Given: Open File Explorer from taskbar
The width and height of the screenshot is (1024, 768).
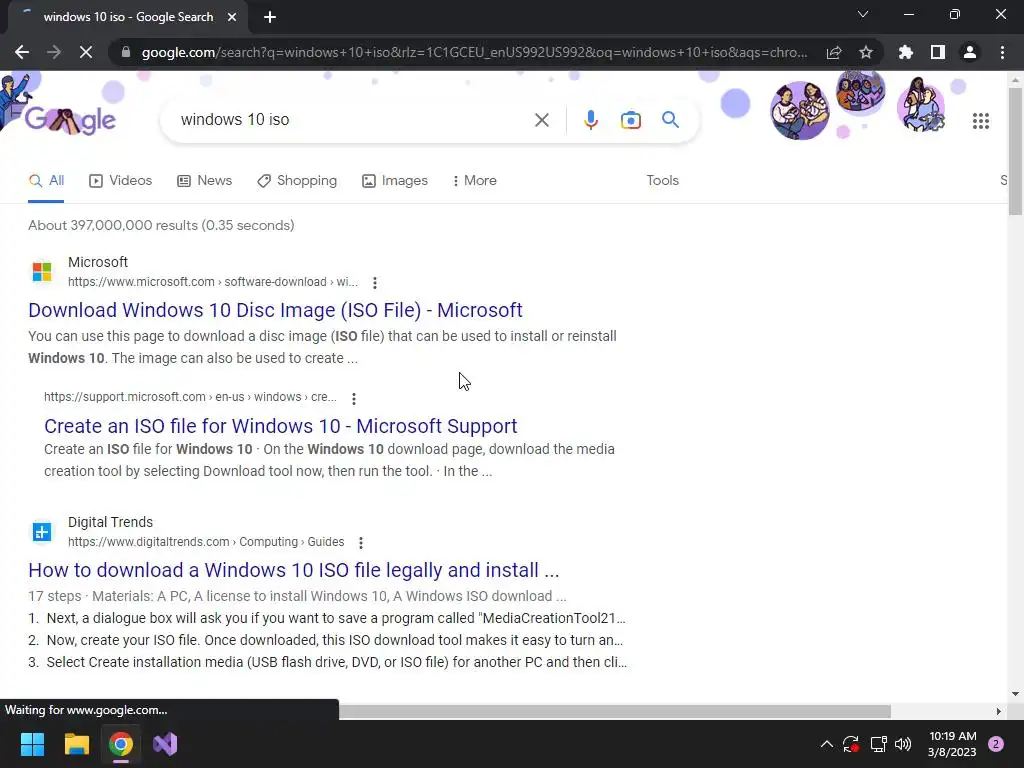Looking at the screenshot, I should (76, 744).
